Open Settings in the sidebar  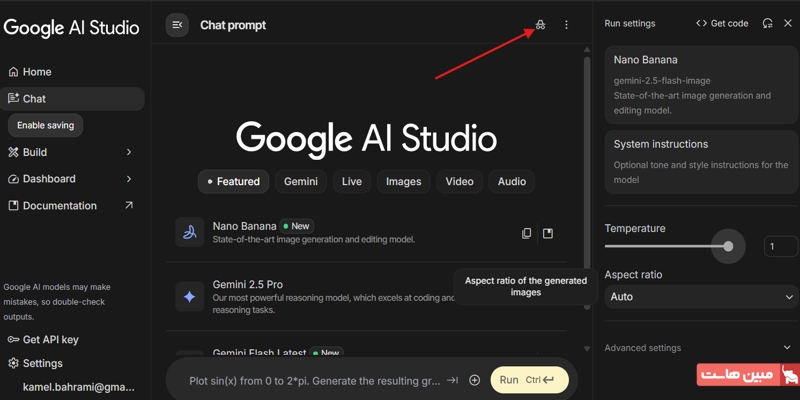42,363
